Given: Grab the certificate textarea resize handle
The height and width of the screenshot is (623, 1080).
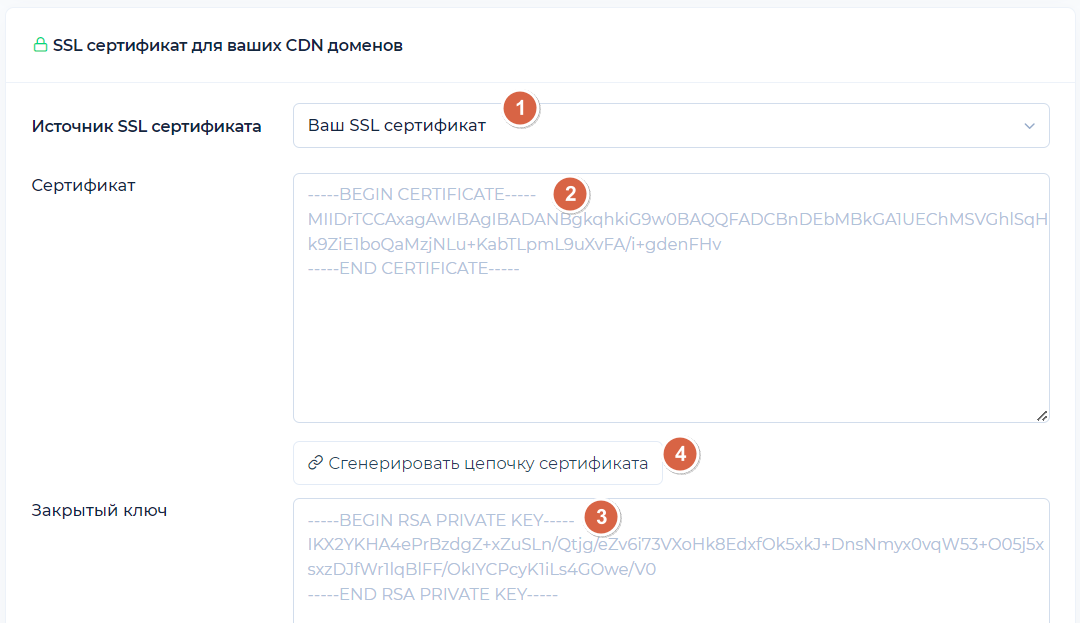Looking at the screenshot, I should (1042, 415).
